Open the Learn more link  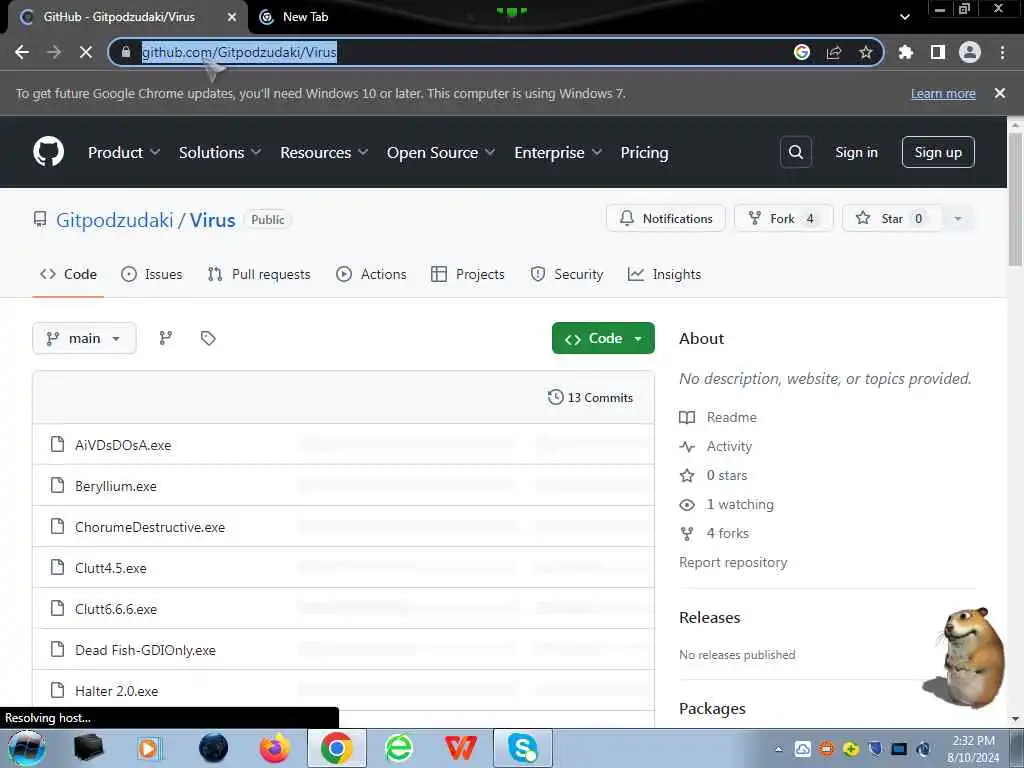[943, 93]
